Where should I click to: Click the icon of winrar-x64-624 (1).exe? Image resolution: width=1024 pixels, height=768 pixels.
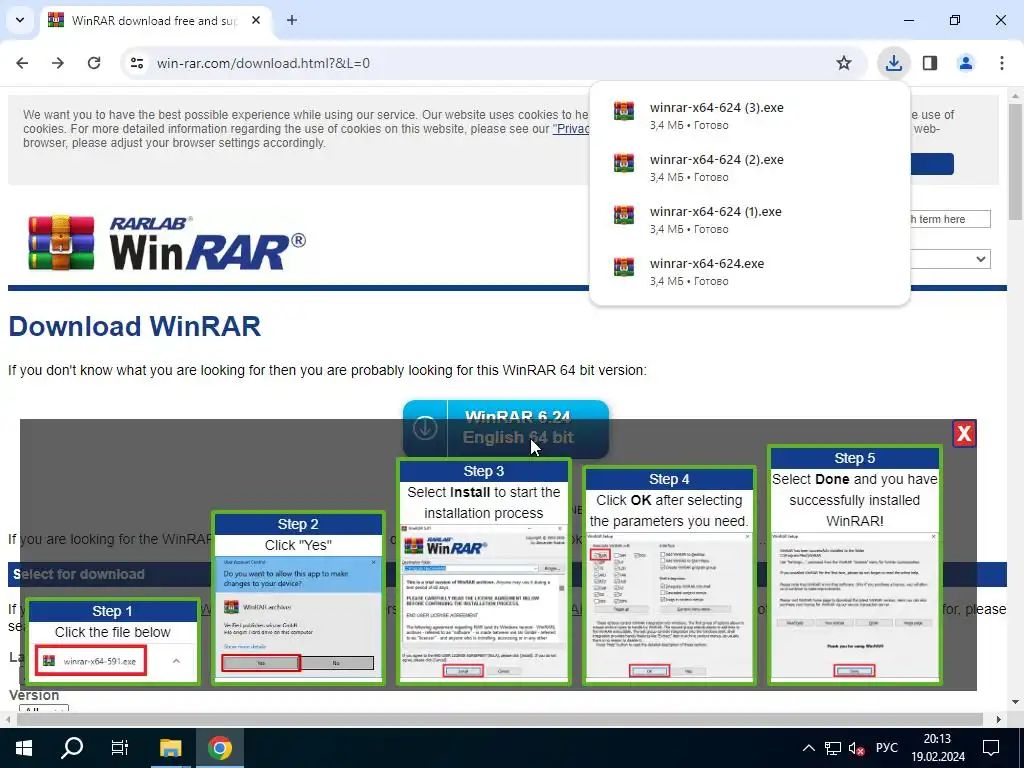pyautogui.click(x=624, y=215)
